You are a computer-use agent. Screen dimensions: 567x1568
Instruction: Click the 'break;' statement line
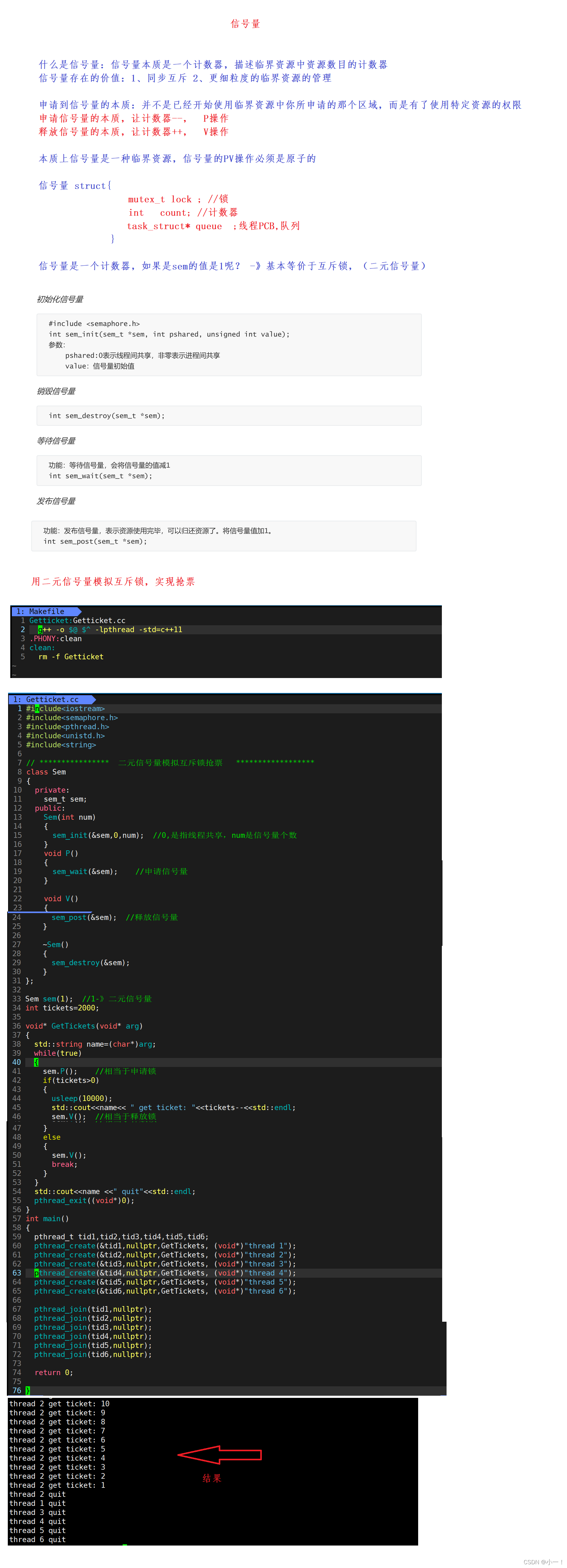click(65, 1164)
